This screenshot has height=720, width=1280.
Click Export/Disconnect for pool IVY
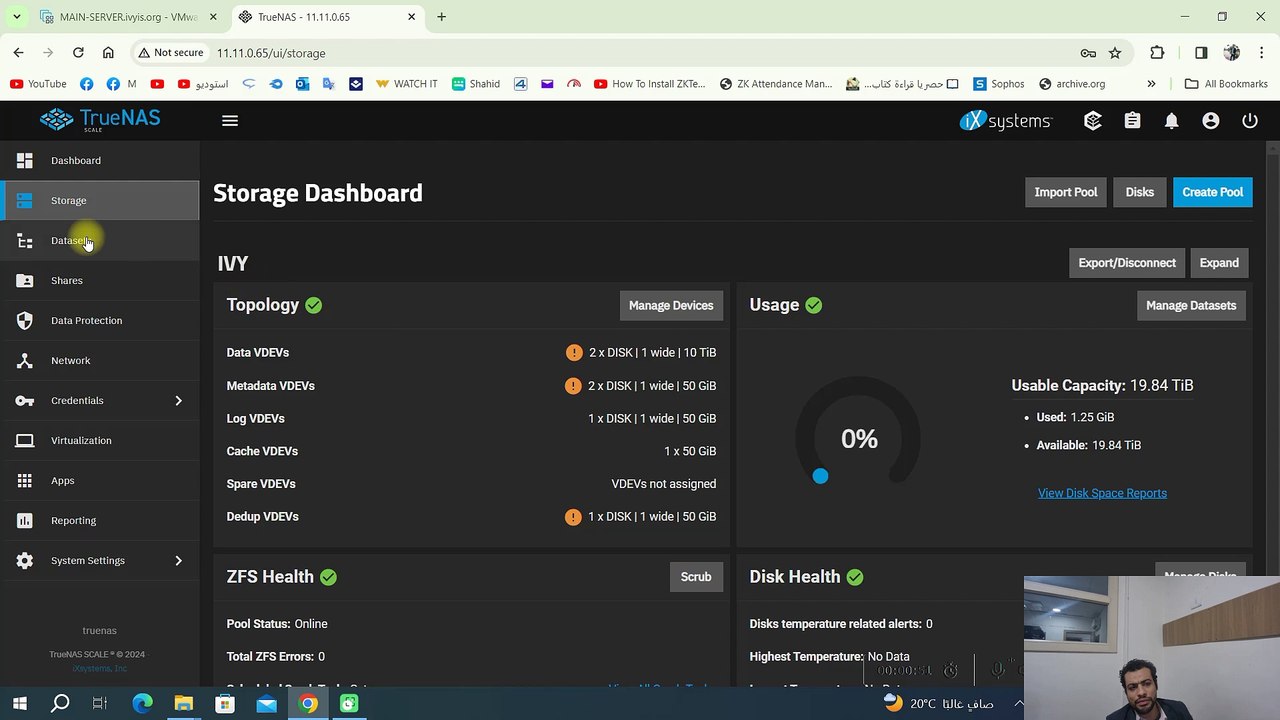(x=1127, y=263)
